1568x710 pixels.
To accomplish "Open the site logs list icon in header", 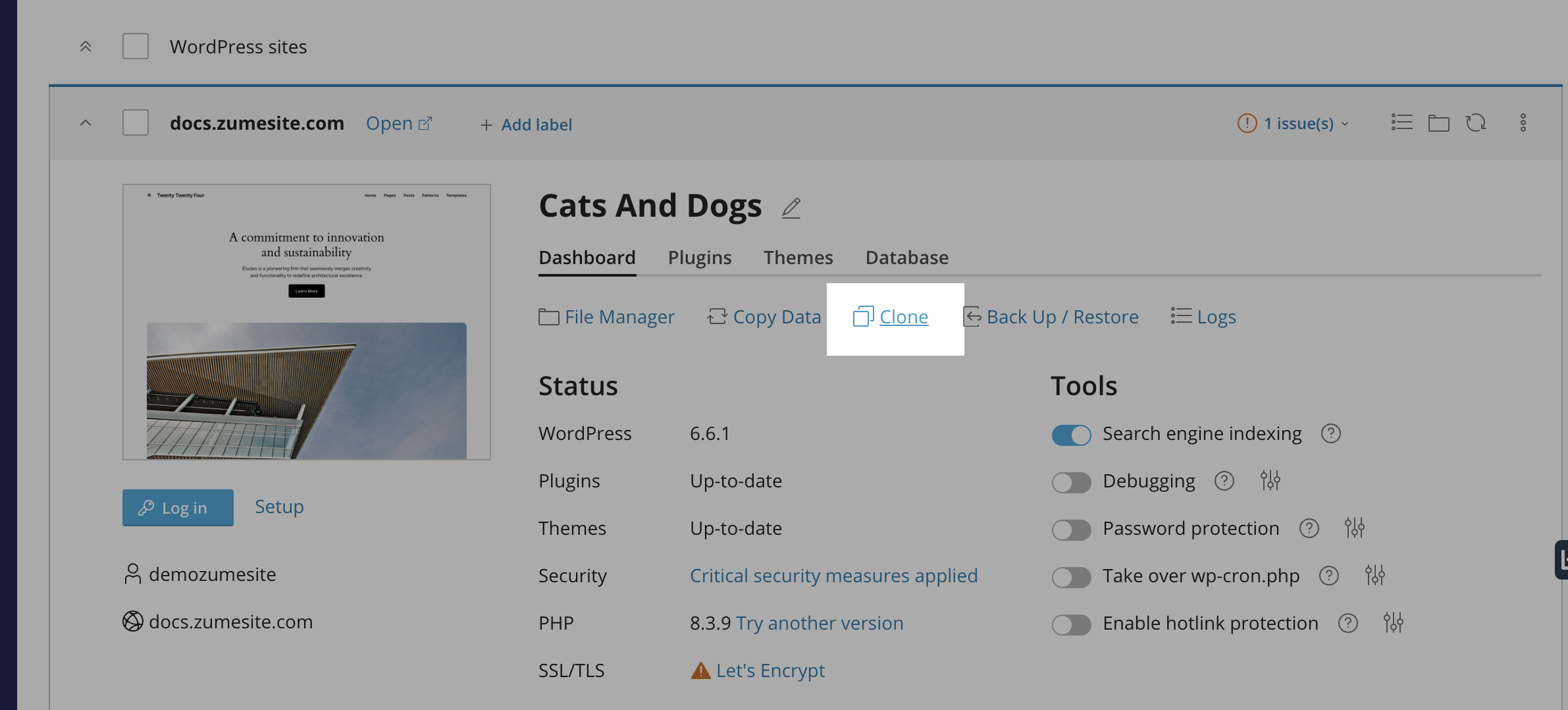I will pyautogui.click(x=1401, y=123).
